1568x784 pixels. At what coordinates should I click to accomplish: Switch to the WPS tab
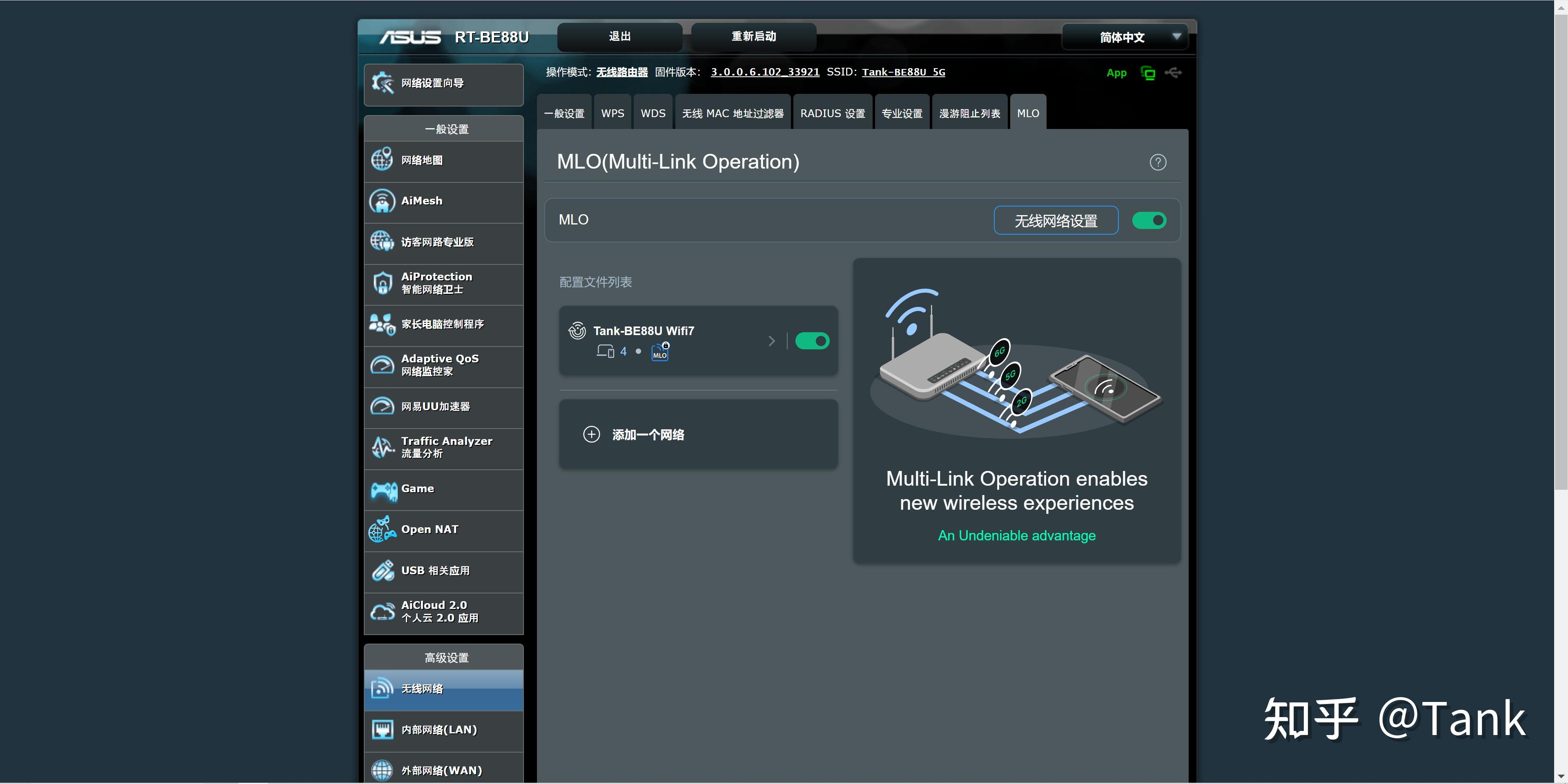[612, 114]
